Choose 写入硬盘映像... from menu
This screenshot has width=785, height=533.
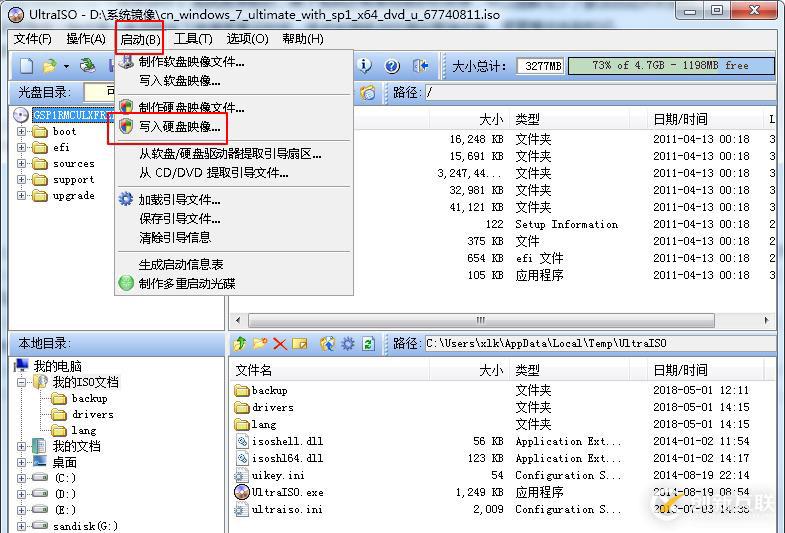(234, 127)
